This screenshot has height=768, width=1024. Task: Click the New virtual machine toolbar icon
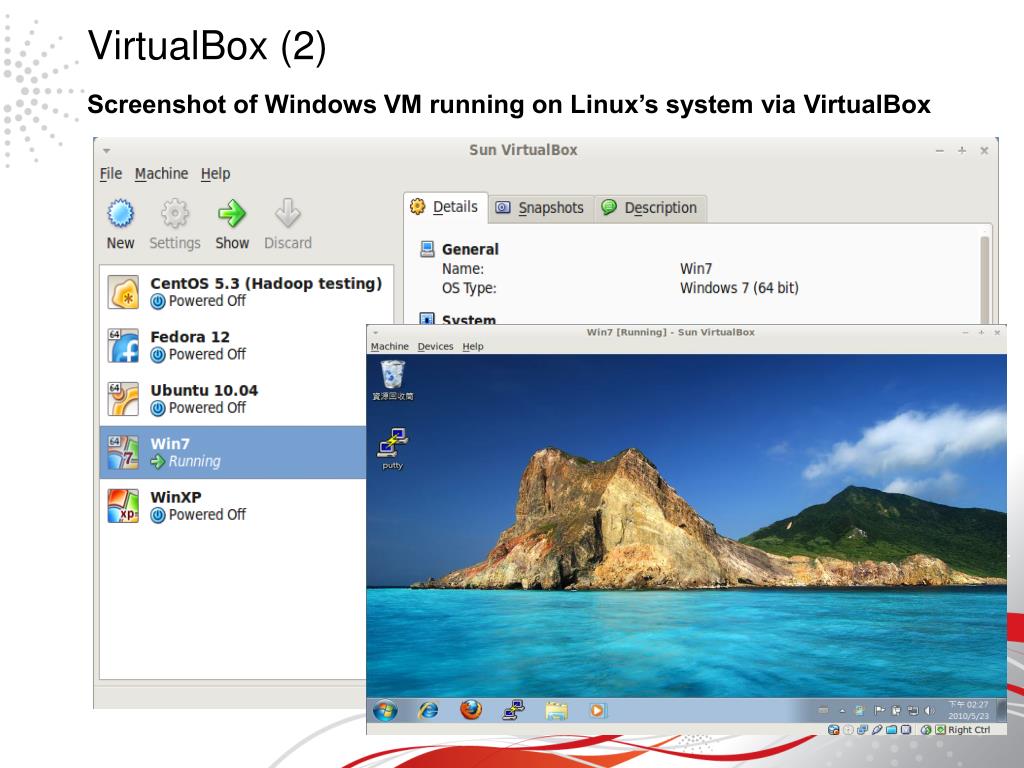tap(121, 213)
